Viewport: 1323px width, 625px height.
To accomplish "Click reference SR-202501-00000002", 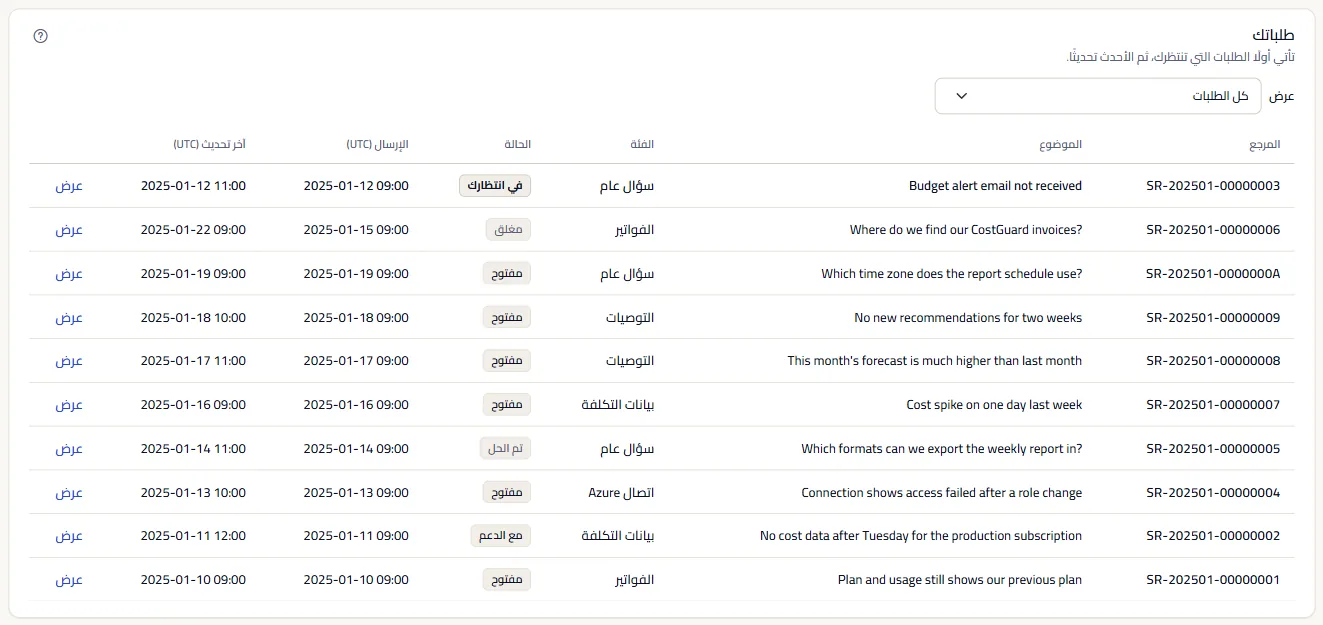I will [1213, 536].
